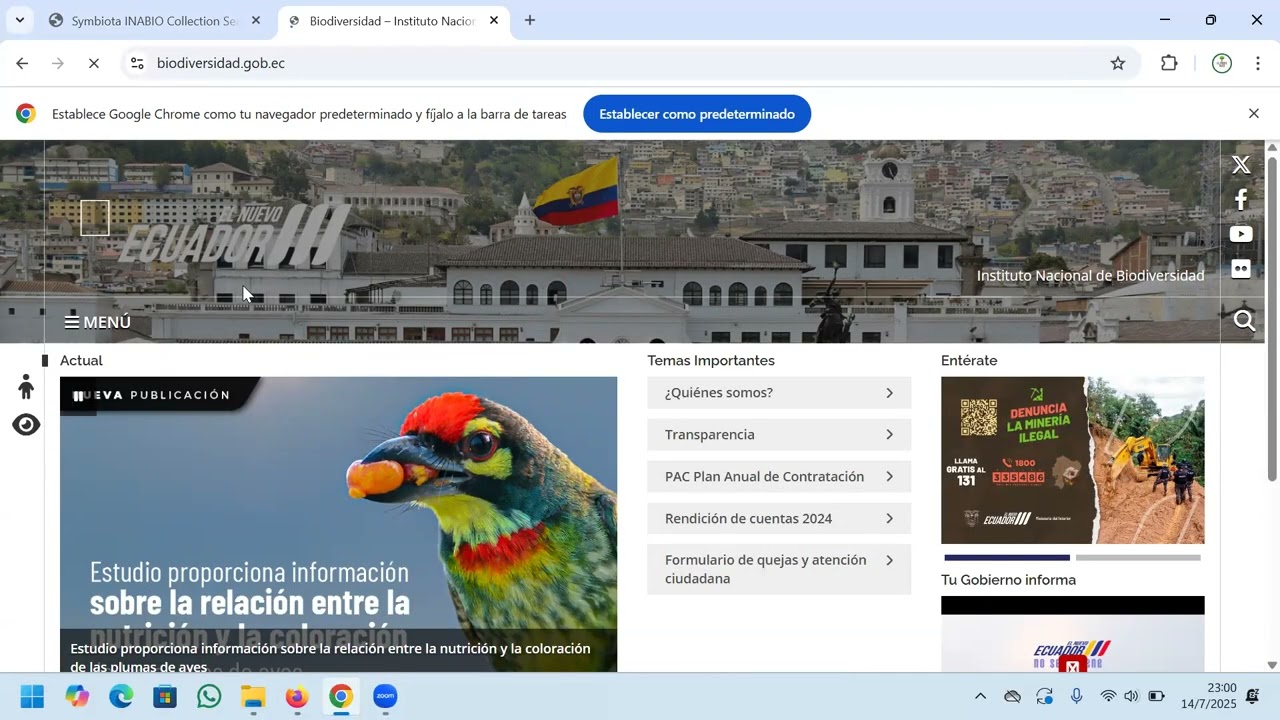Stop loading the page
This screenshot has height=720, width=1280.
(x=93, y=63)
